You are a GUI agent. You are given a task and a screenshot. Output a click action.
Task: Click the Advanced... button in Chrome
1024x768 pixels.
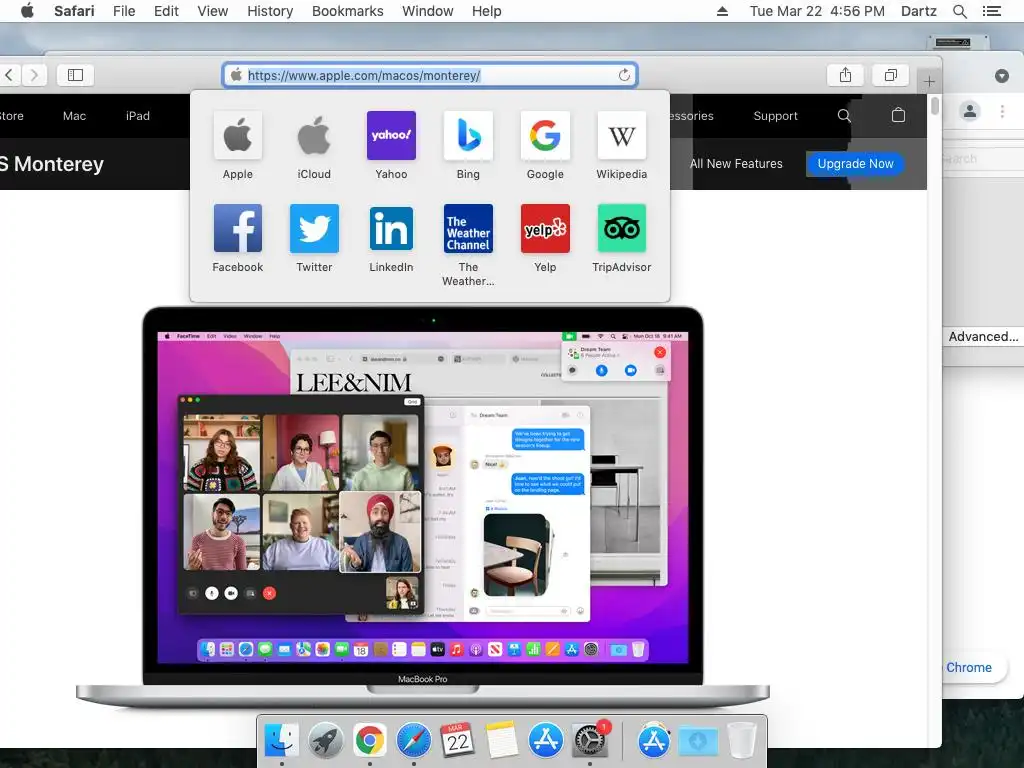[x=983, y=336]
